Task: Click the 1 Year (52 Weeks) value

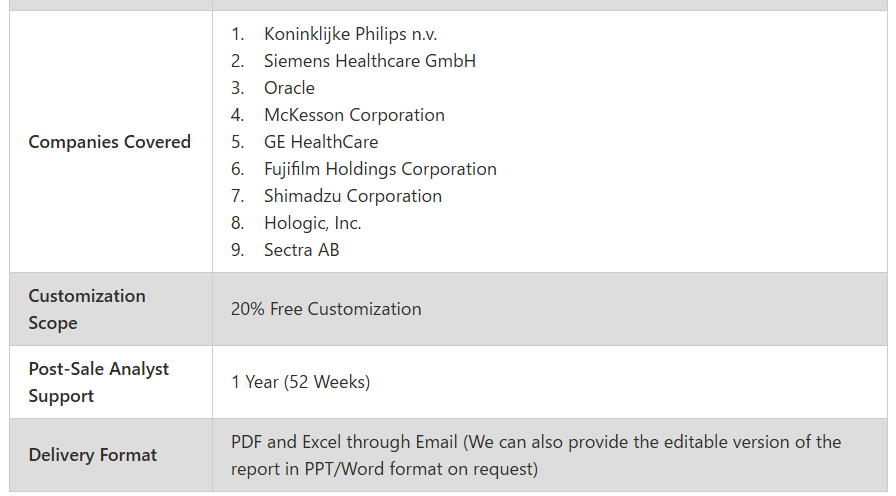Action: [301, 382]
